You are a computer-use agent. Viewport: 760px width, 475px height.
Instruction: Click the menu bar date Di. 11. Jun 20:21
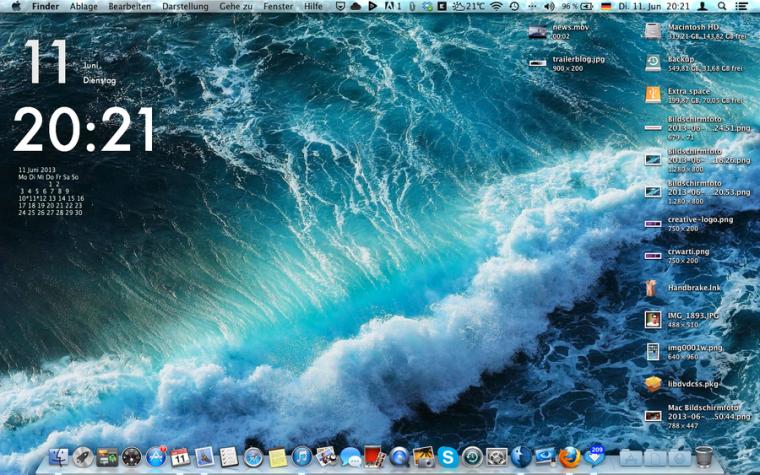(654, 6)
